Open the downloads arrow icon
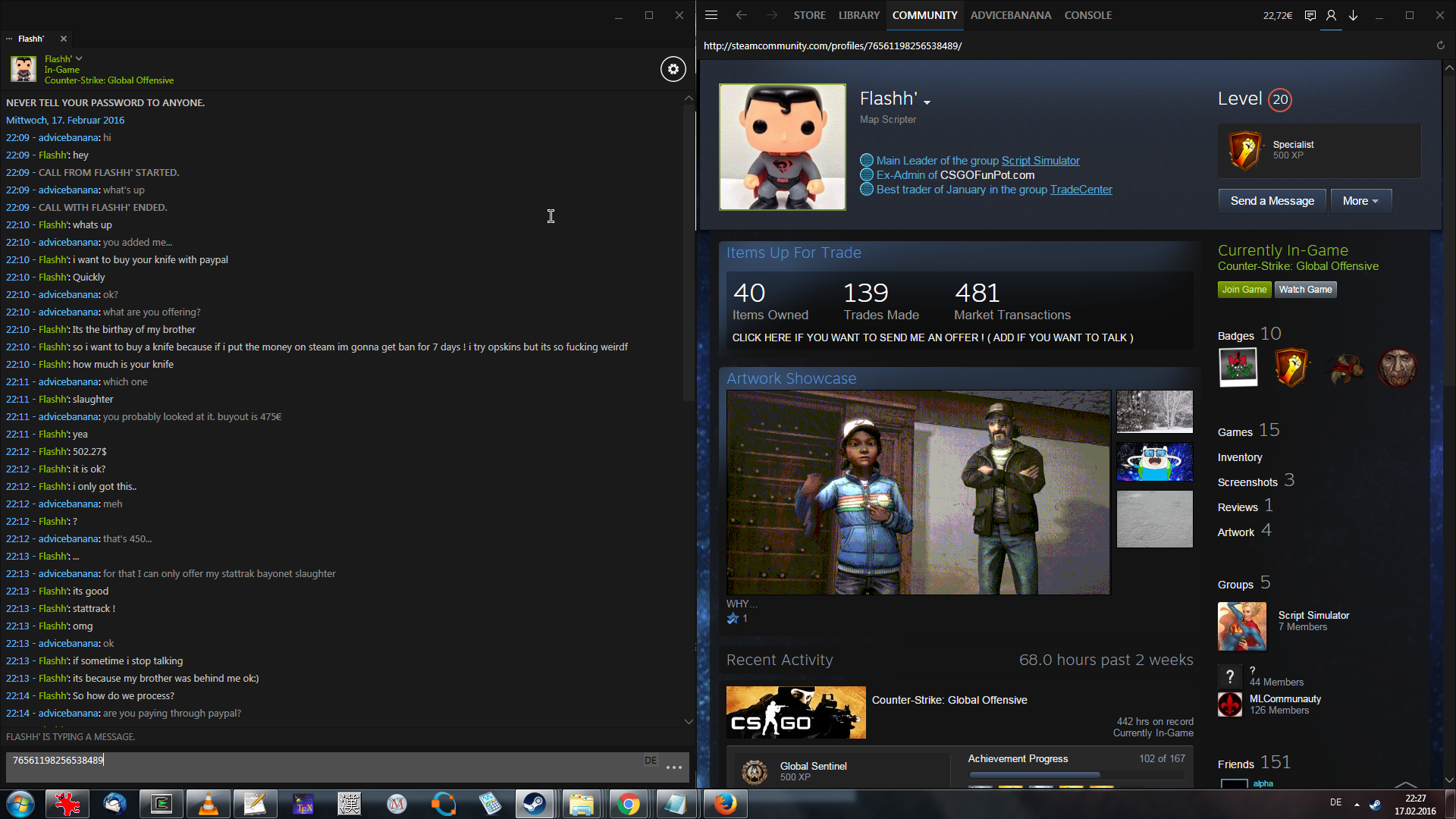1456x819 pixels. (1353, 15)
